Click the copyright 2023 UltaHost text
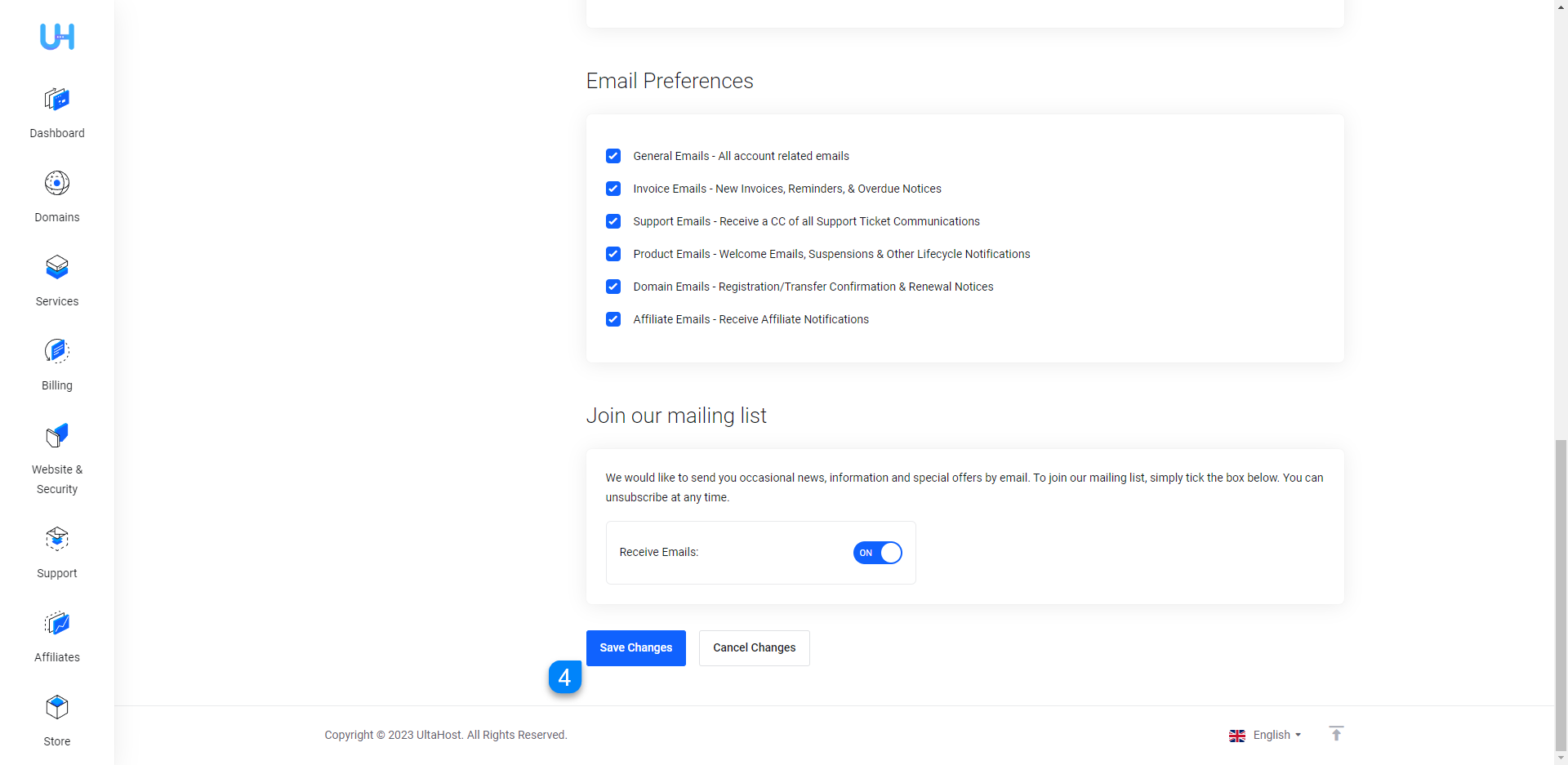Screen dimensions: 1568x765 446,735
